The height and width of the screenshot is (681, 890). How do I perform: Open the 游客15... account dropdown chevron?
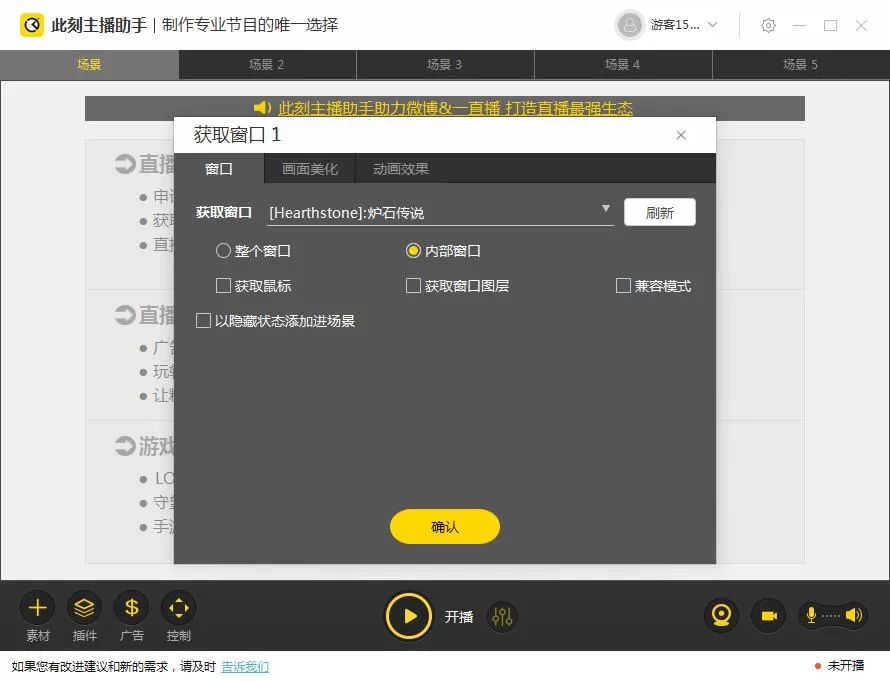(713, 24)
